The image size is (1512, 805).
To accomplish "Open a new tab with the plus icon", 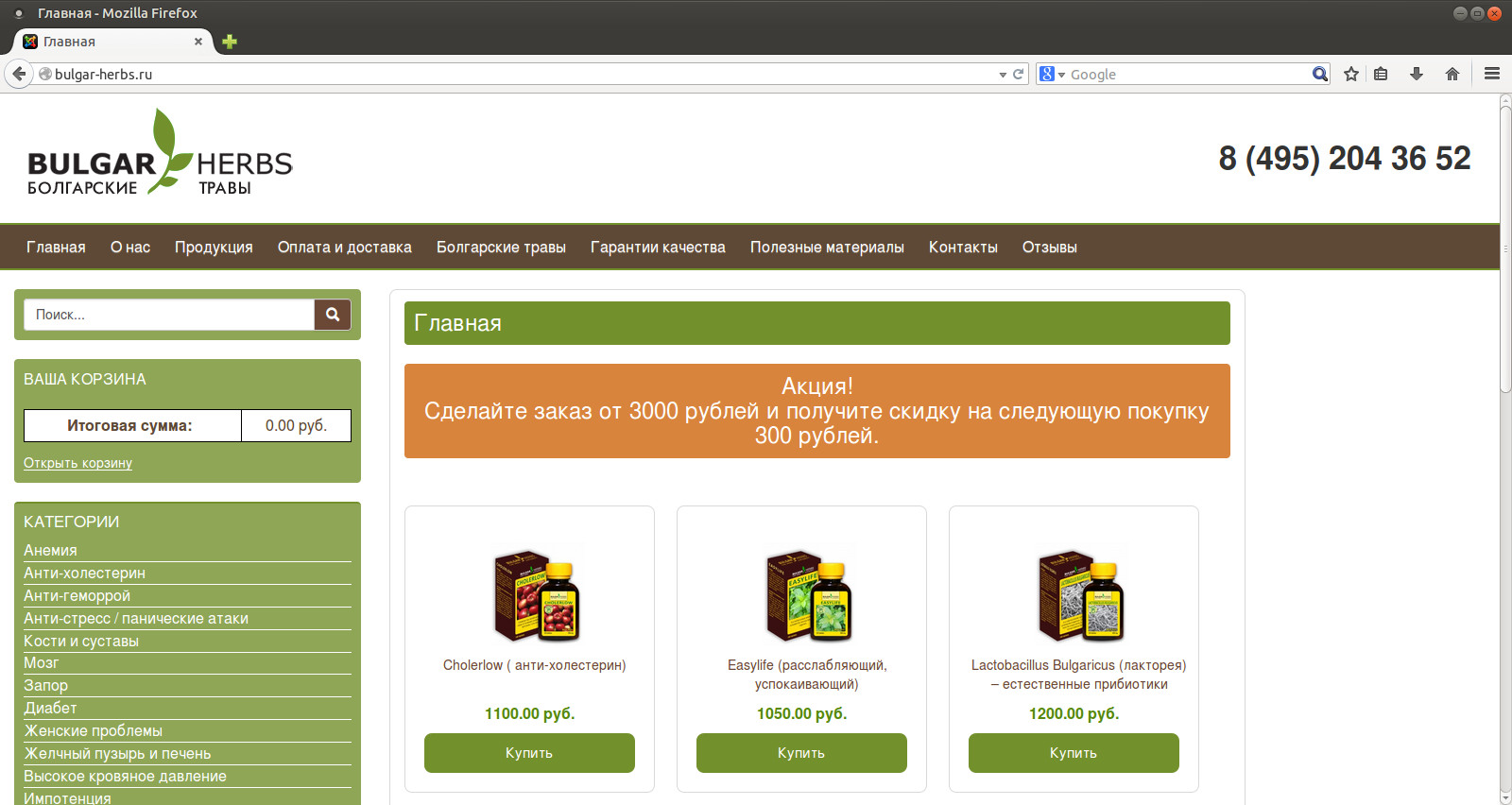I will [x=230, y=42].
